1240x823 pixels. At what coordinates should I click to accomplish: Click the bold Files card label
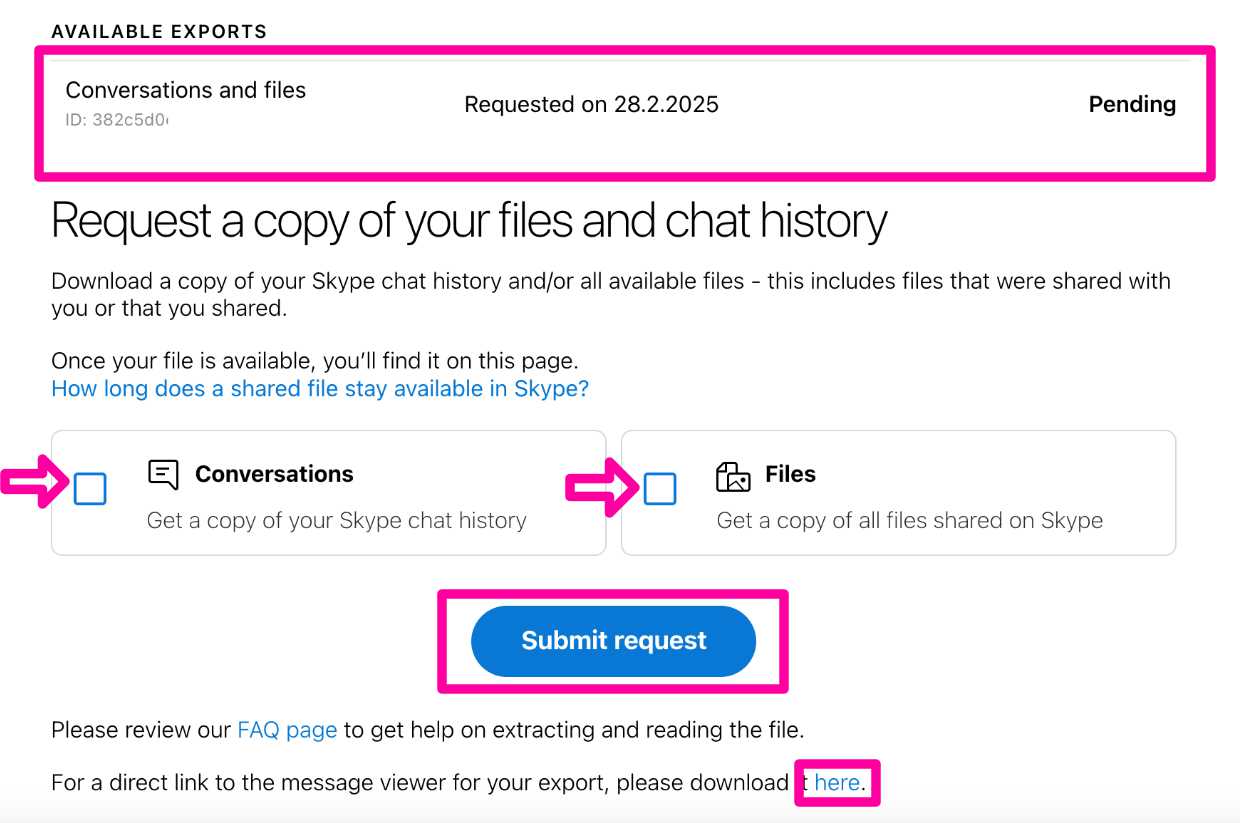pos(790,474)
